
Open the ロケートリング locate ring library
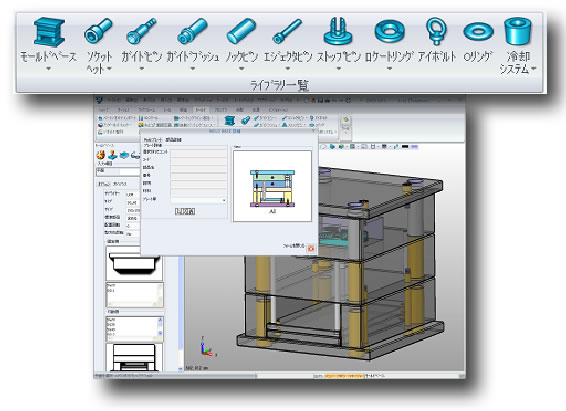coord(389,31)
